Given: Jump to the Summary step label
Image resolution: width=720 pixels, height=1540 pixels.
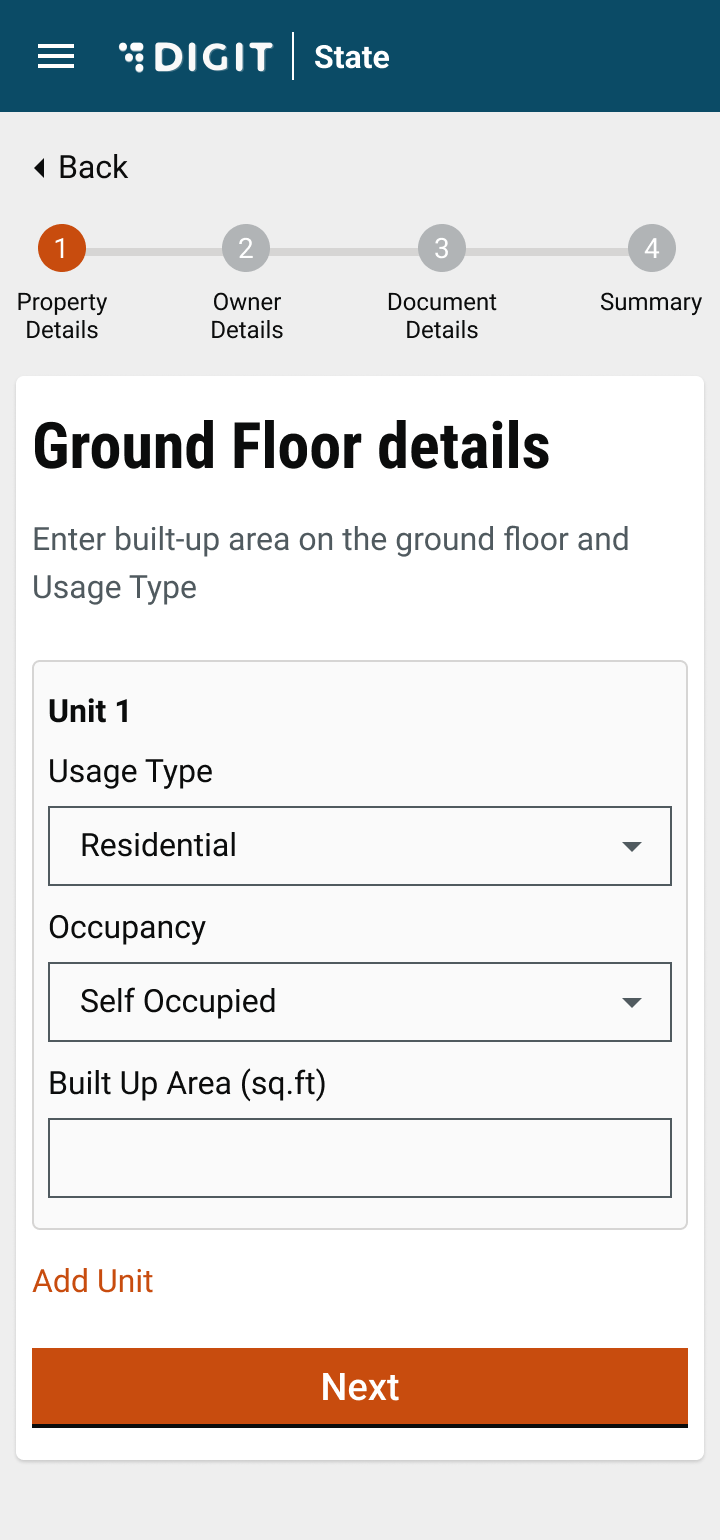Looking at the screenshot, I should pos(651,302).
